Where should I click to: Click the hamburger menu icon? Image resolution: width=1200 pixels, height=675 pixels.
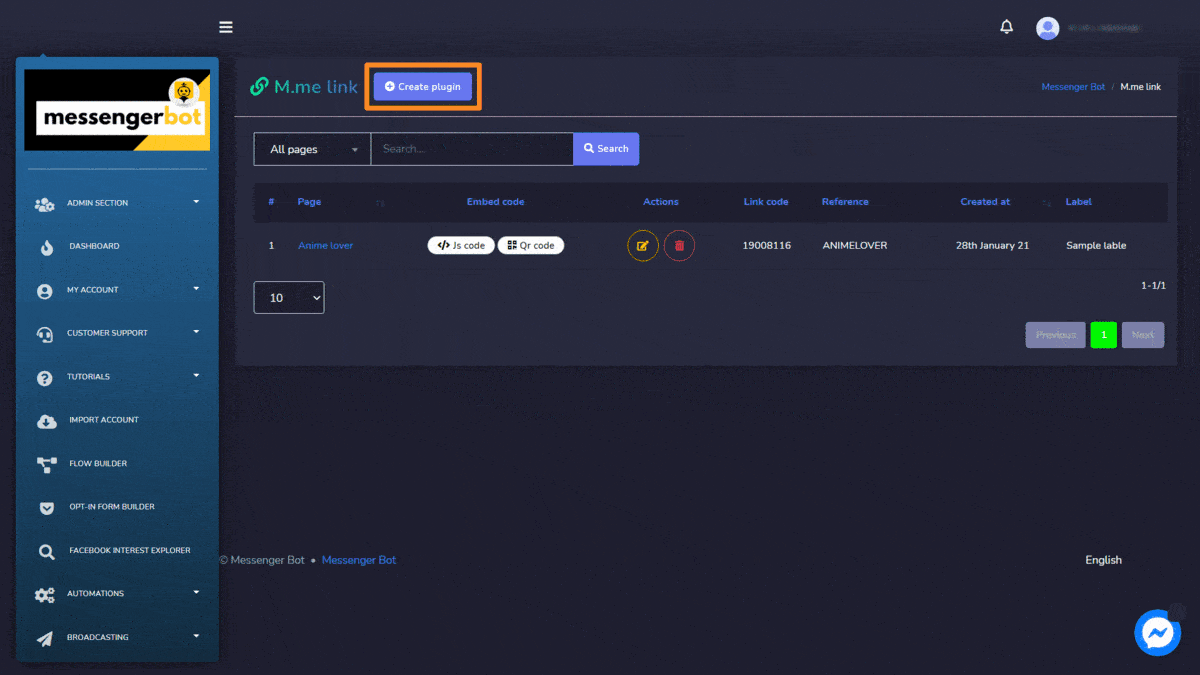[x=226, y=27]
